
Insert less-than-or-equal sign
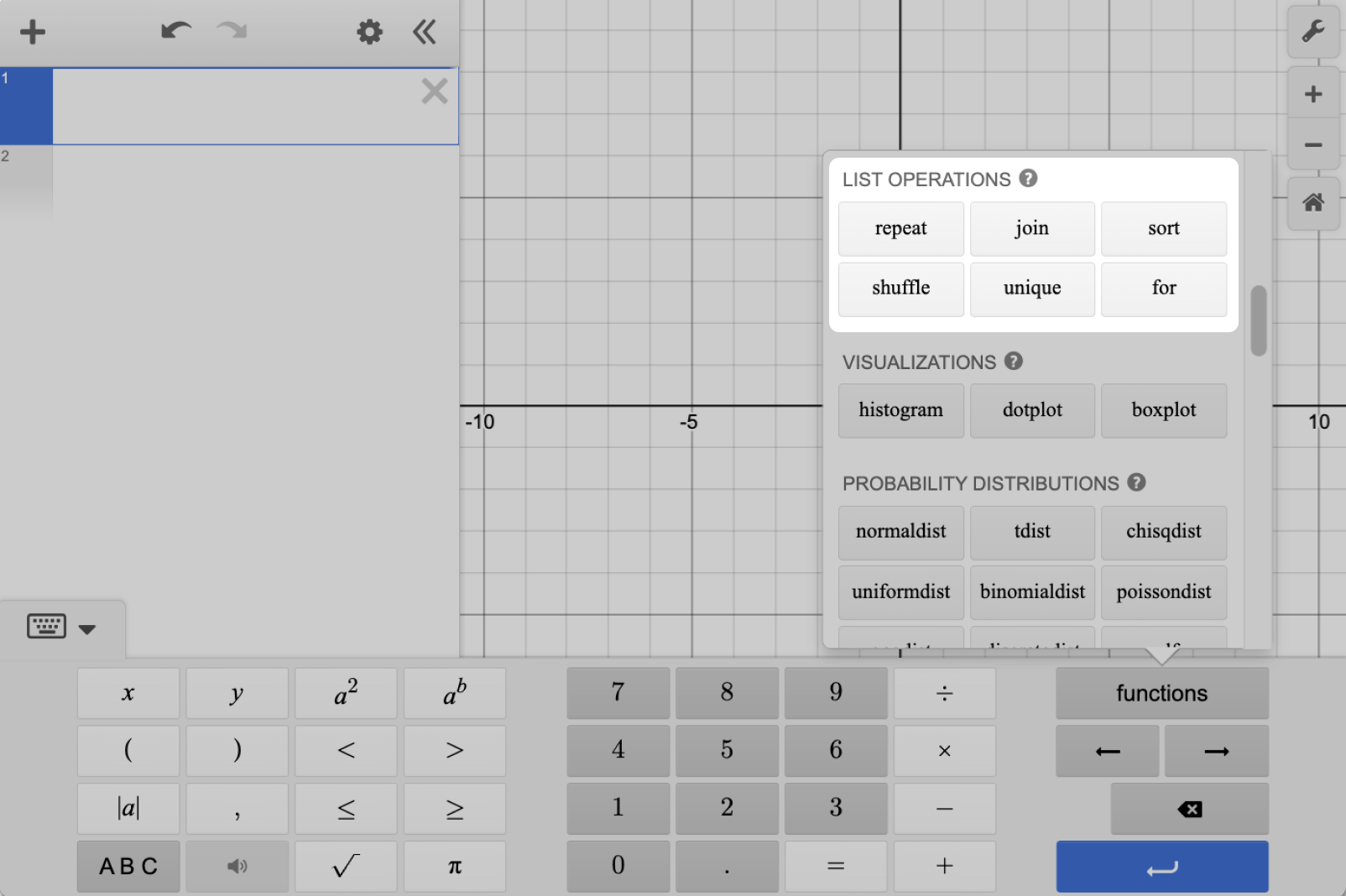coord(346,808)
